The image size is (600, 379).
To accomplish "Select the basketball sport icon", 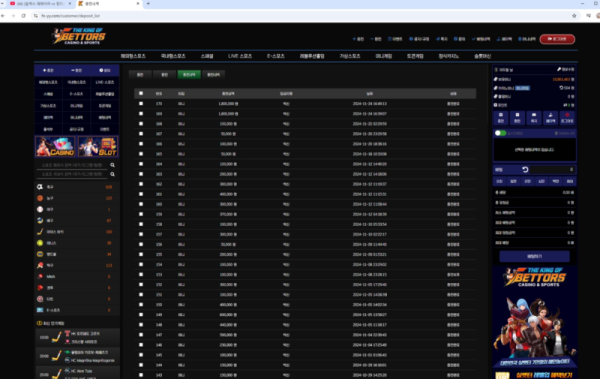I will click(x=40, y=198).
